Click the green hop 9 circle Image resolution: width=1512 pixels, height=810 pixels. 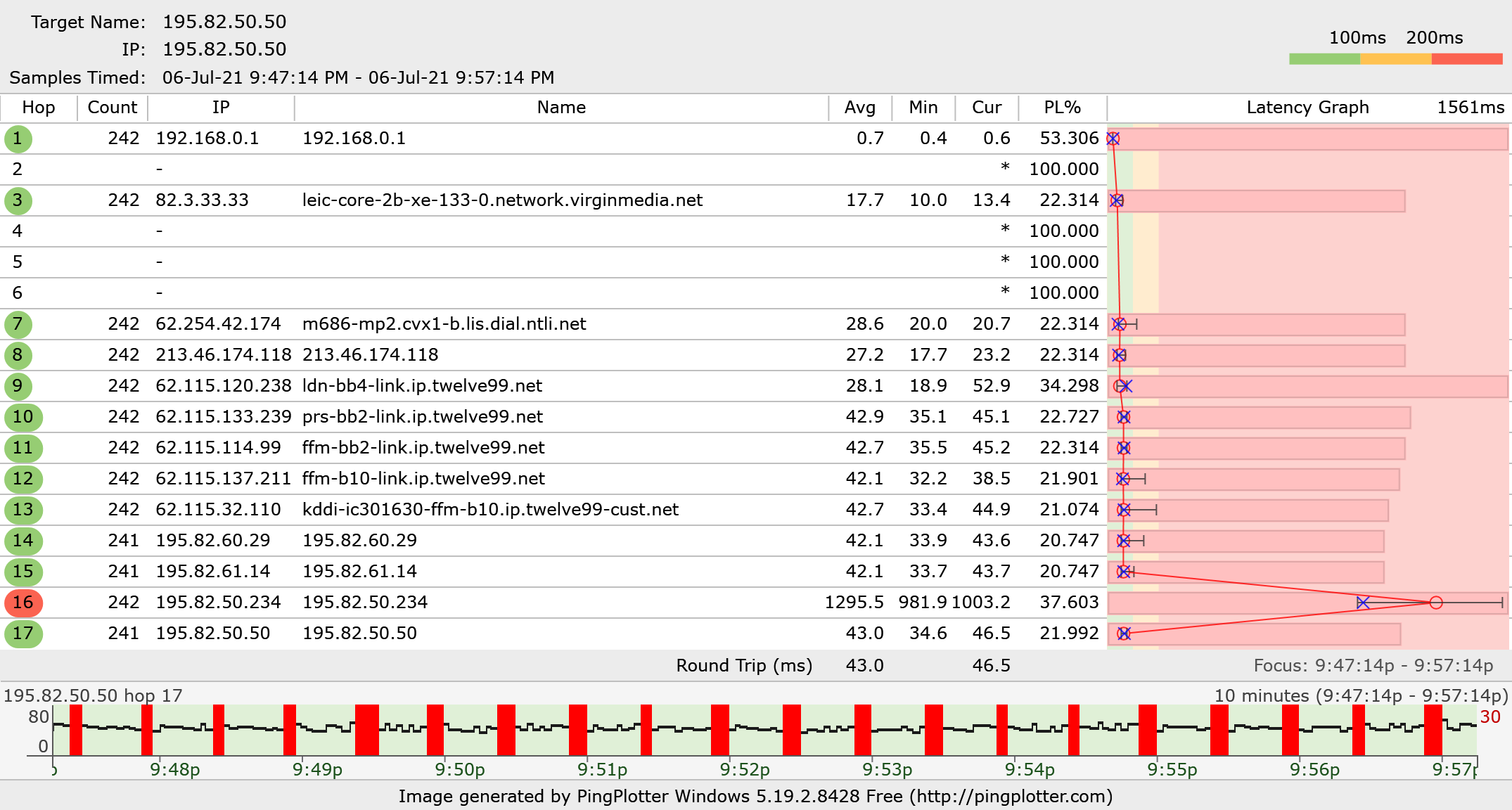pyautogui.click(x=18, y=386)
